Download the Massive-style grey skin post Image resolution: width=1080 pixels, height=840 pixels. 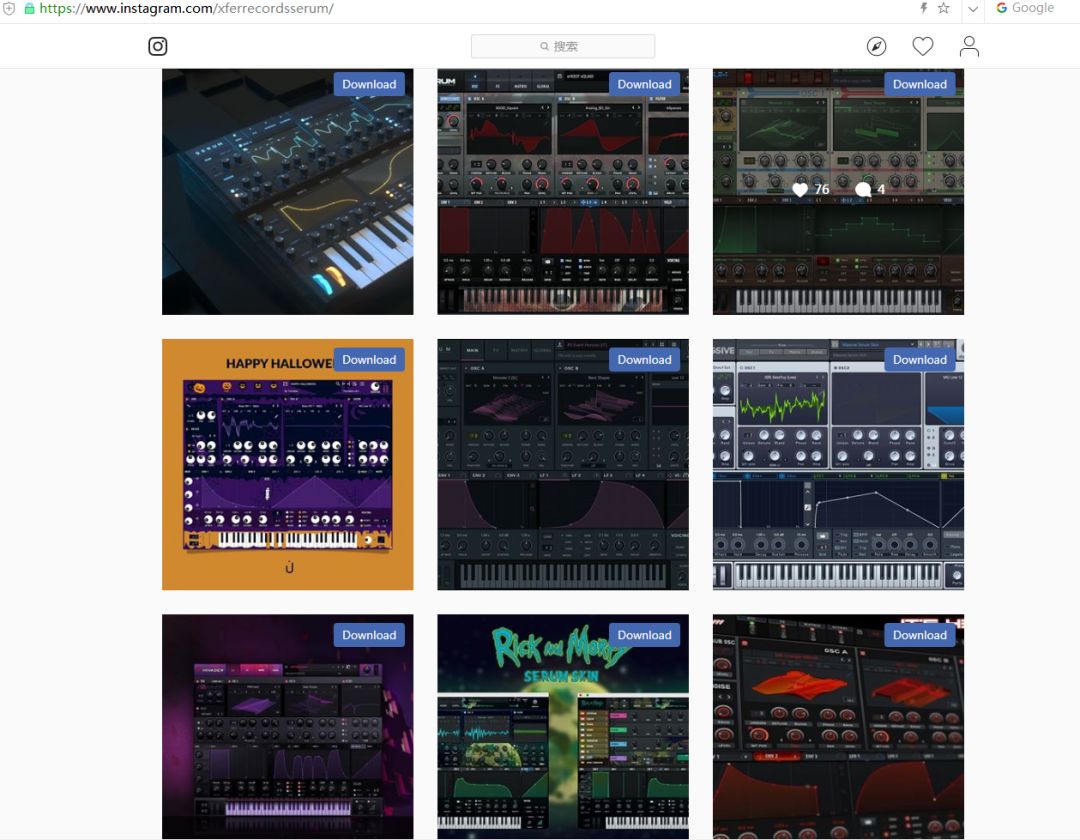click(x=920, y=359)
